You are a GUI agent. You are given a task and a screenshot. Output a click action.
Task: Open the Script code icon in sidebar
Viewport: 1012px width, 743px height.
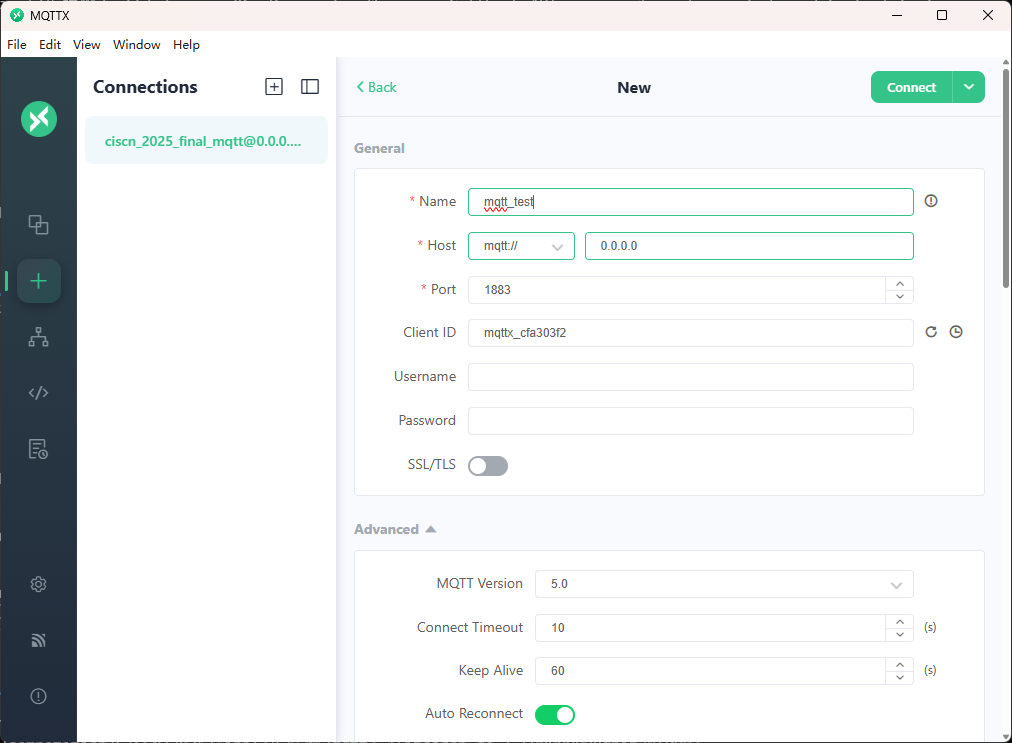[x=38, y=393]
